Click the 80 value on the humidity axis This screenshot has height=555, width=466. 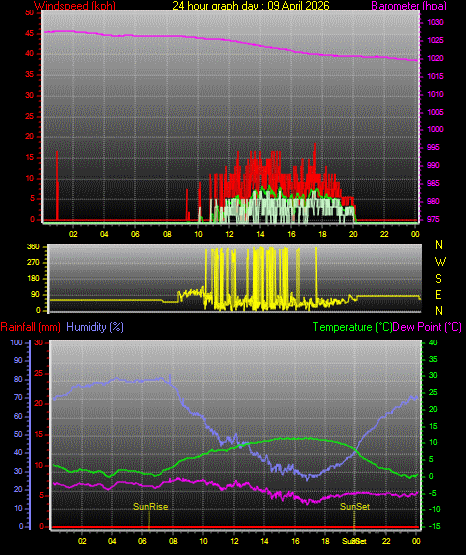click(18, 379)
